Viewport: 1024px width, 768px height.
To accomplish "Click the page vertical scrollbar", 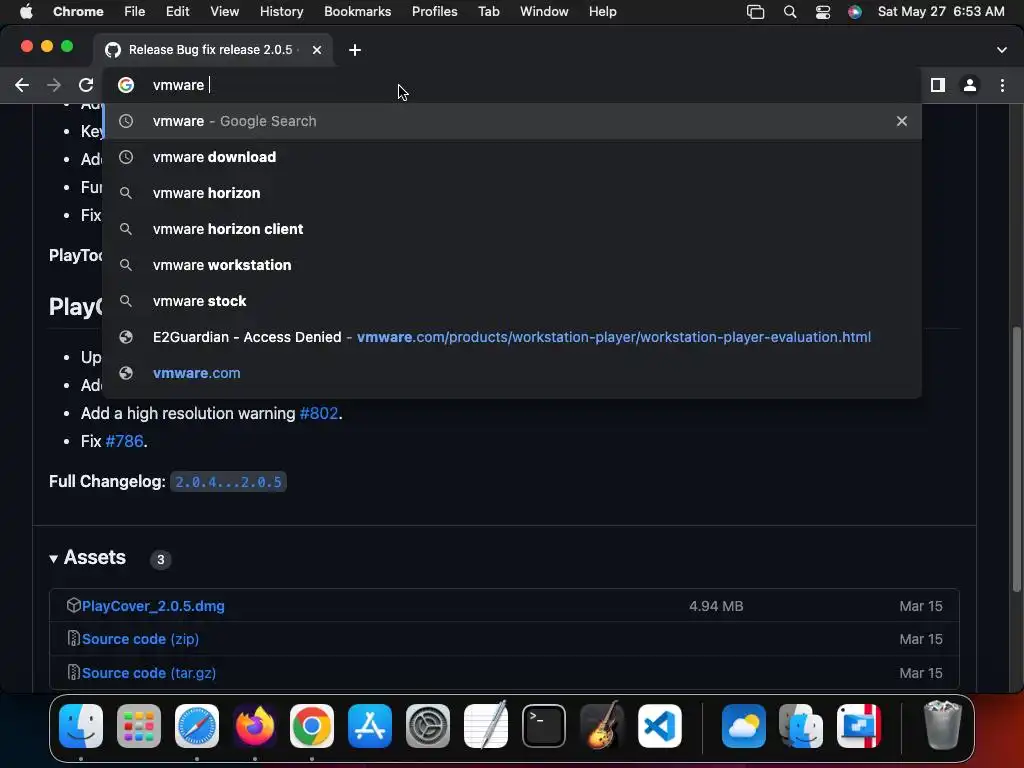I will click(1016, 457).
